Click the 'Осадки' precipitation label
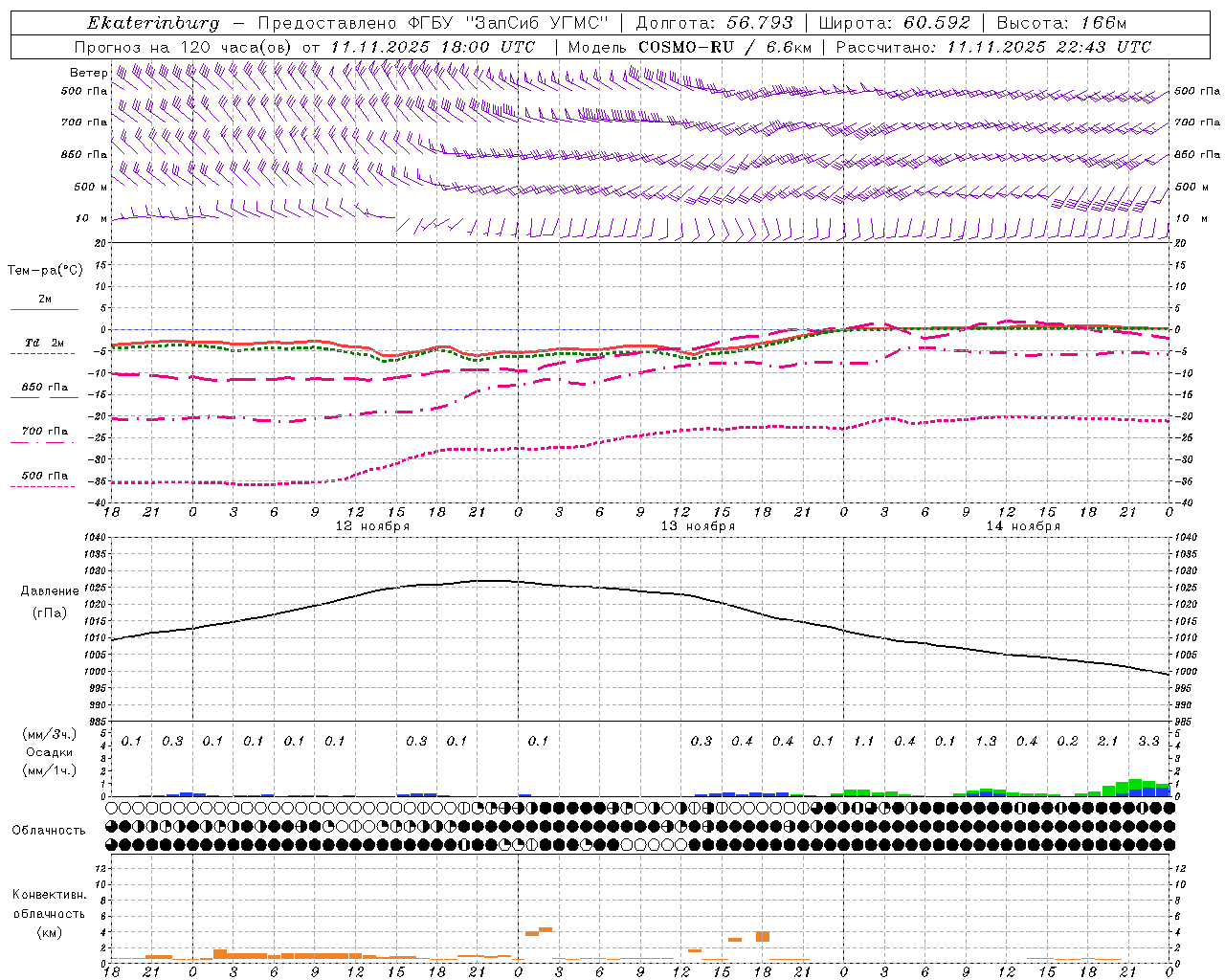 pos(50,752)
